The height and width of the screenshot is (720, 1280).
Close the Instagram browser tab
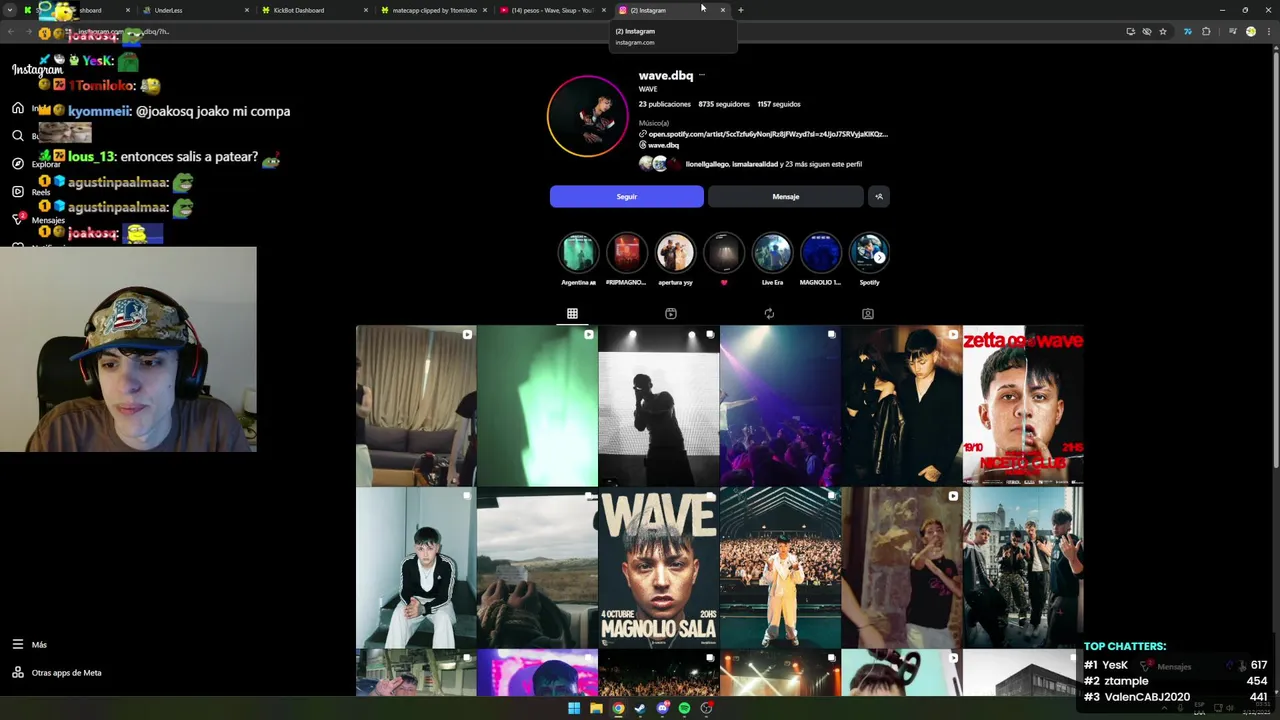[x=723, y=10]
